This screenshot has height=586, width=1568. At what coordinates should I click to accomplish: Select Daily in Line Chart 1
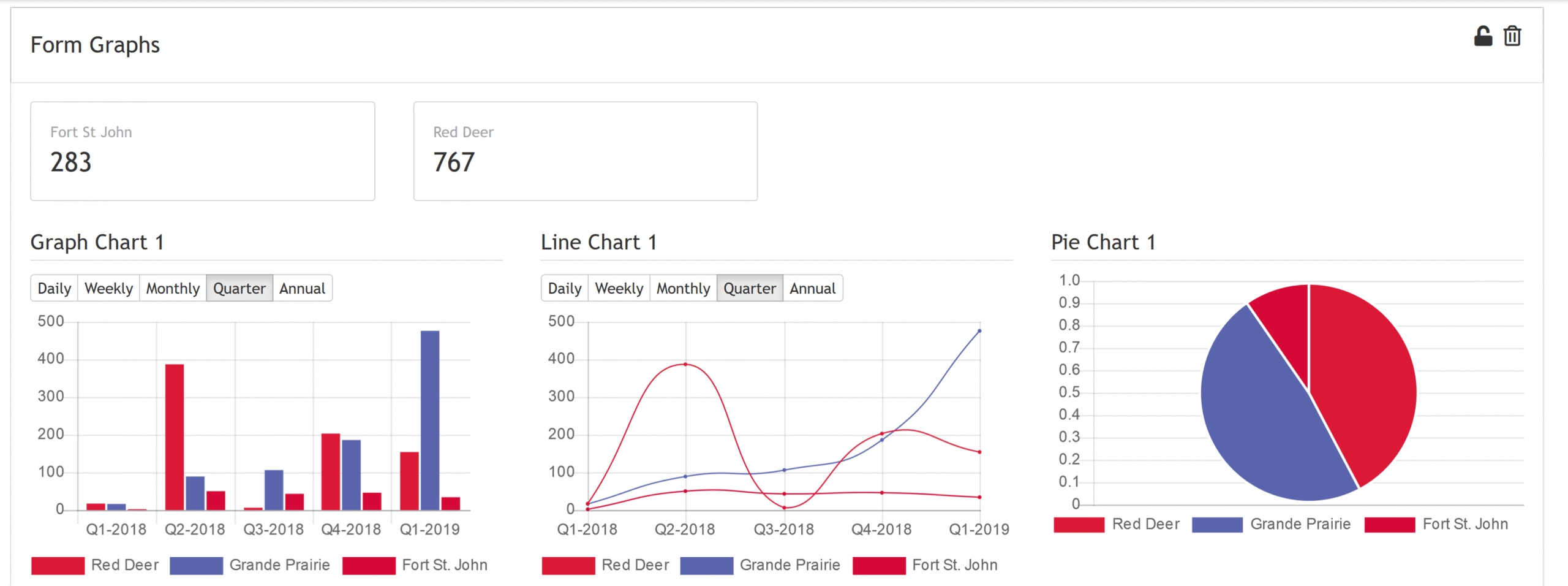pyautogui.click(x=565, y=288)
